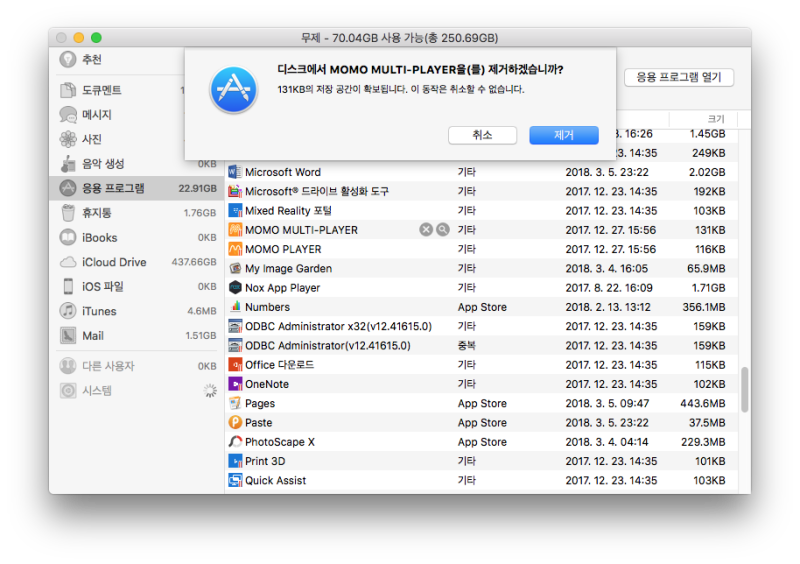800x564 pixels.
Task: Click the iCloud Drive cloud icon
Action: tap(67, 262)
